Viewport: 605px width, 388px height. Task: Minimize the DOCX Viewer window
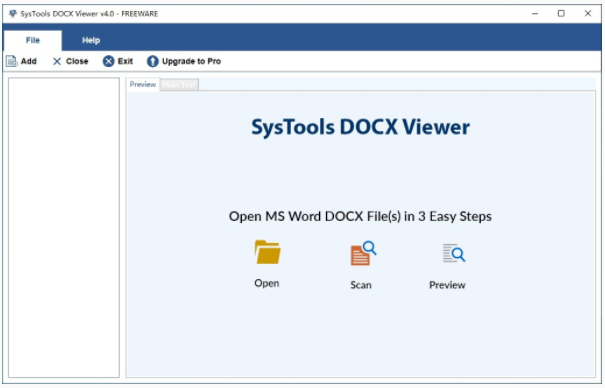tap(535, 13)
